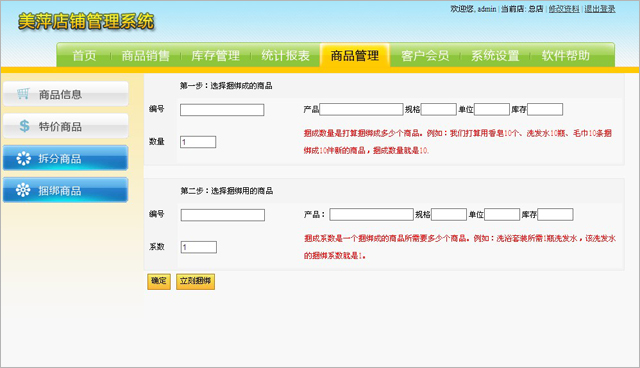This screenshot has width=640, height=368.
Task: Select the 商品管理 tab
Action: pyautogui.click(x=355, y=55)
